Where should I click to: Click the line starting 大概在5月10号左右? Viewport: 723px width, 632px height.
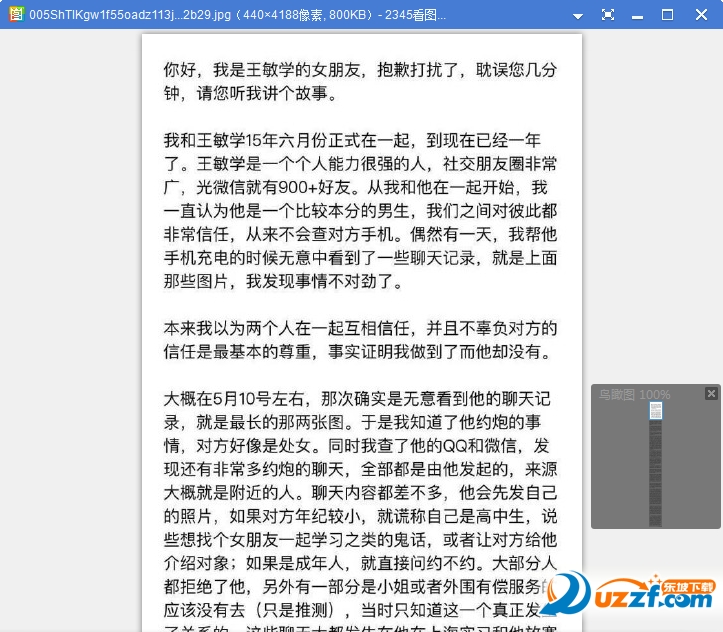tap(357, 399)
